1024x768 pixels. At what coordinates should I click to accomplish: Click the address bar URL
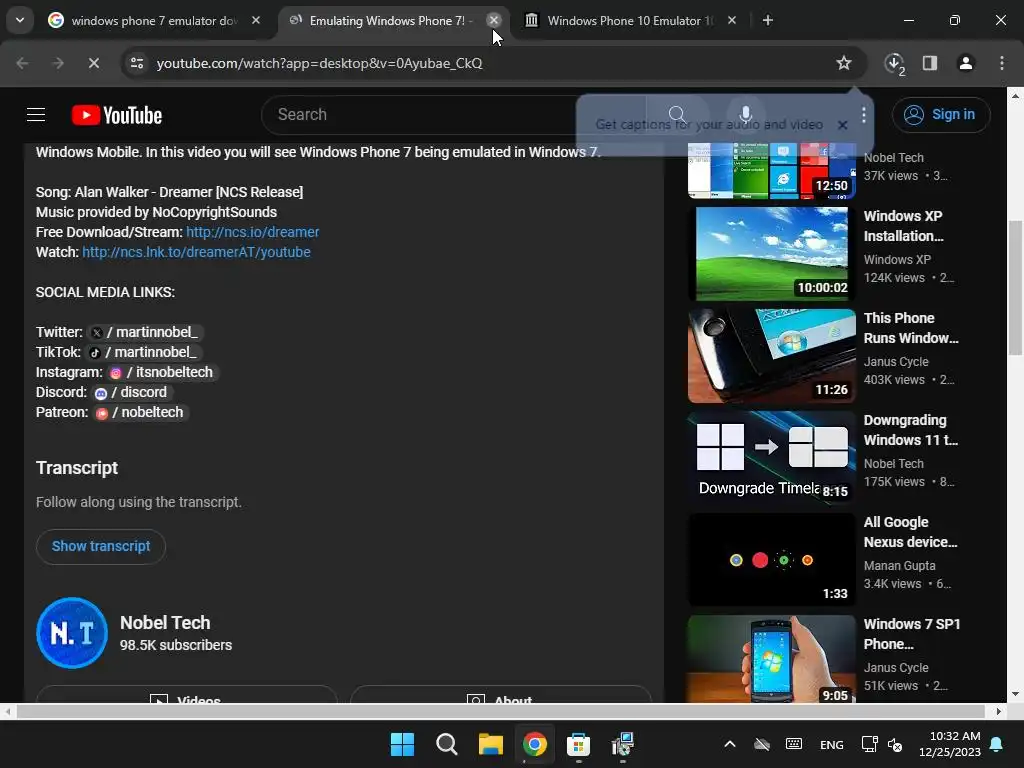tap(319, 63)
